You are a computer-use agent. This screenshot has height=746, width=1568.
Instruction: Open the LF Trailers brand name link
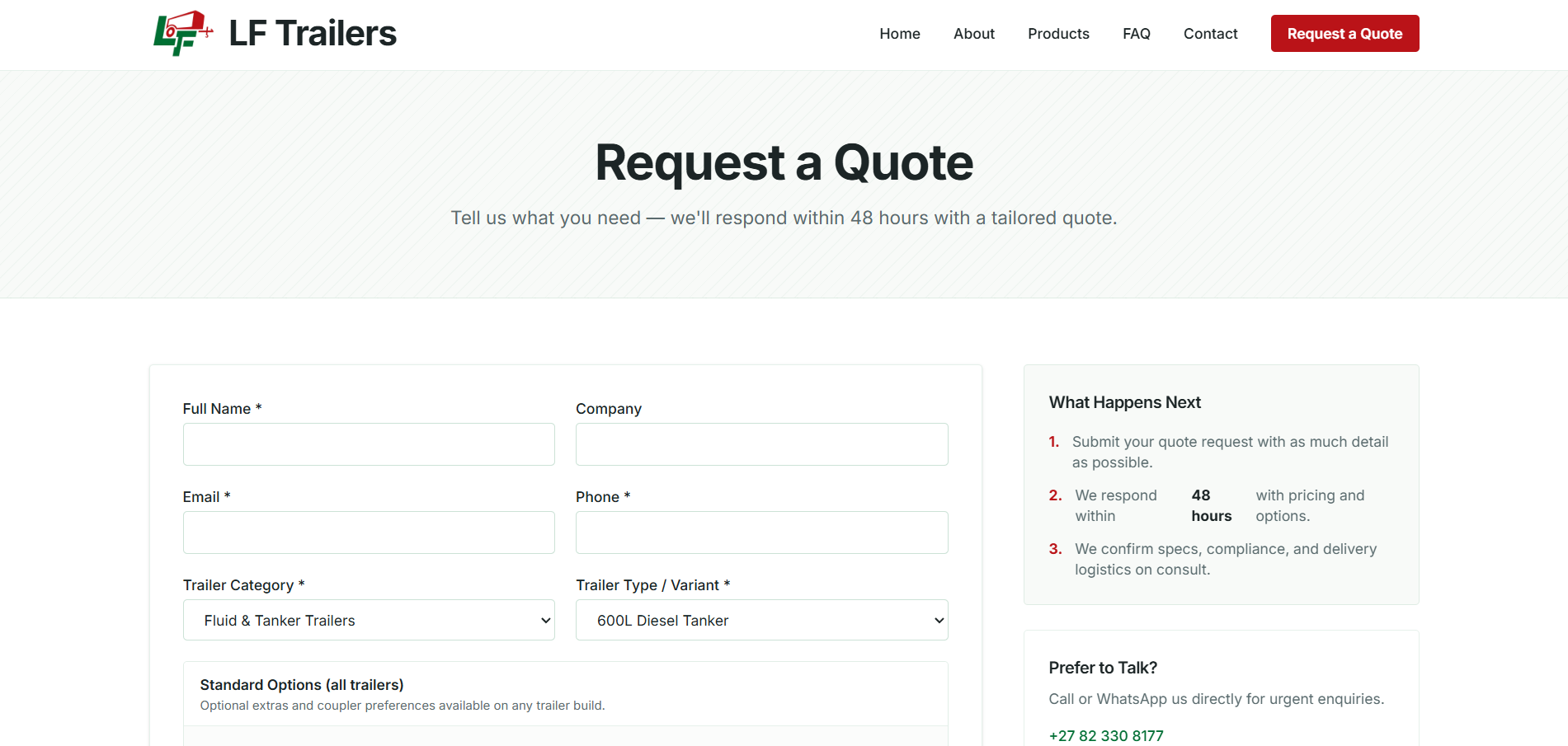click(x=313, y=34)
